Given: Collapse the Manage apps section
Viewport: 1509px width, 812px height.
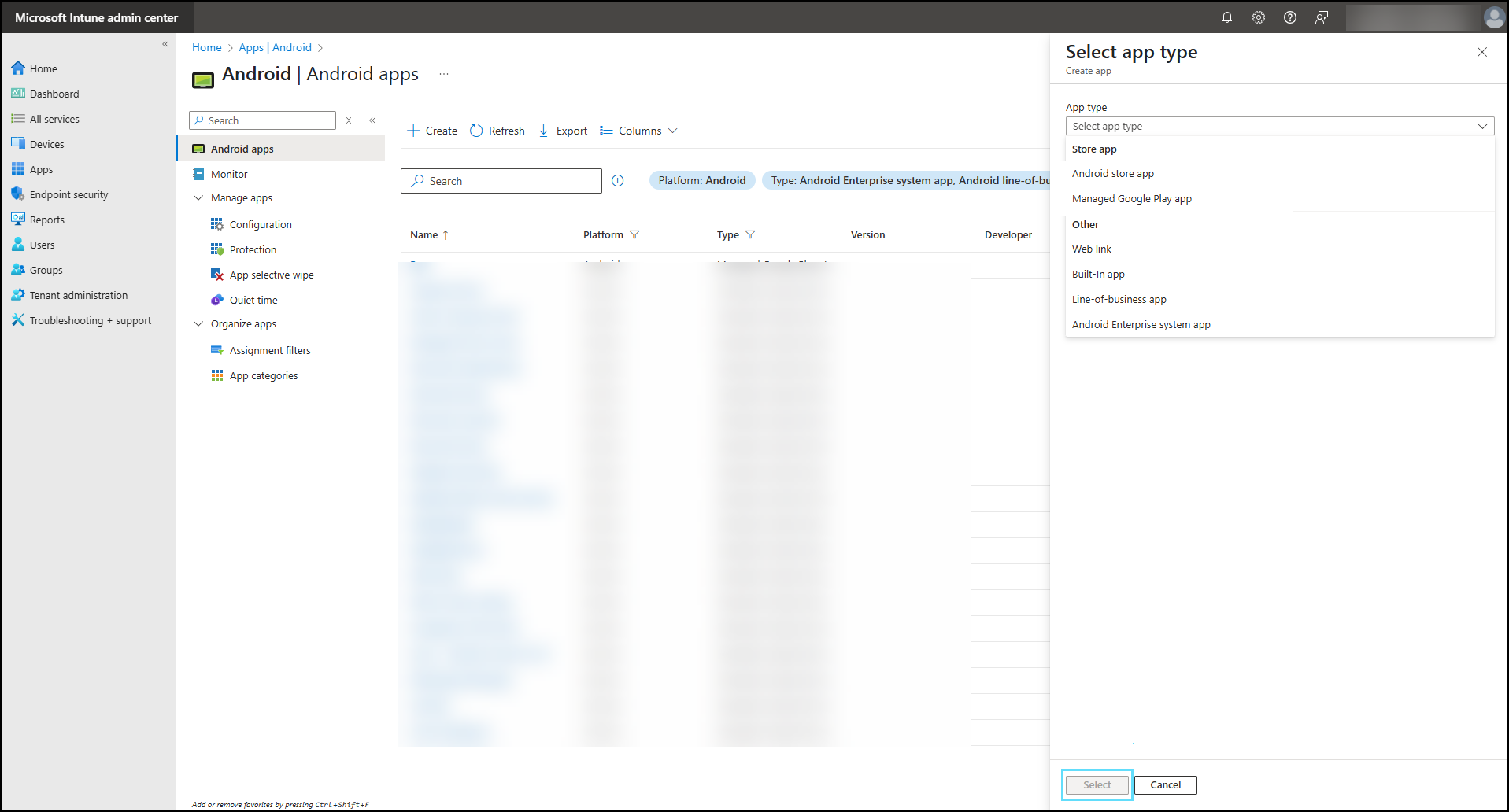Looking at the screenshot, I should pos(198,198).
